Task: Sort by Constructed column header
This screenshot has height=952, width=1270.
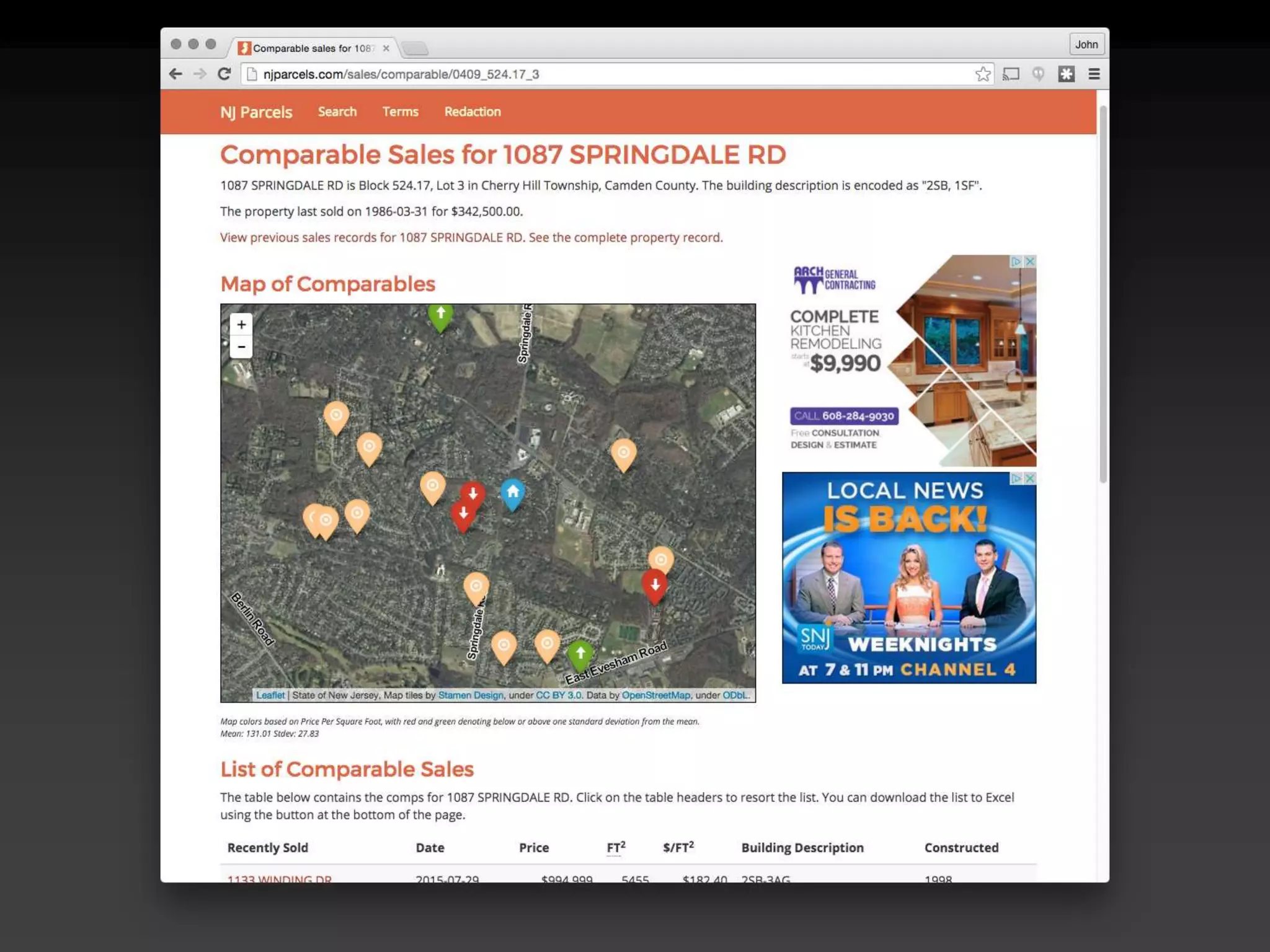Action: tap(961, 848)
